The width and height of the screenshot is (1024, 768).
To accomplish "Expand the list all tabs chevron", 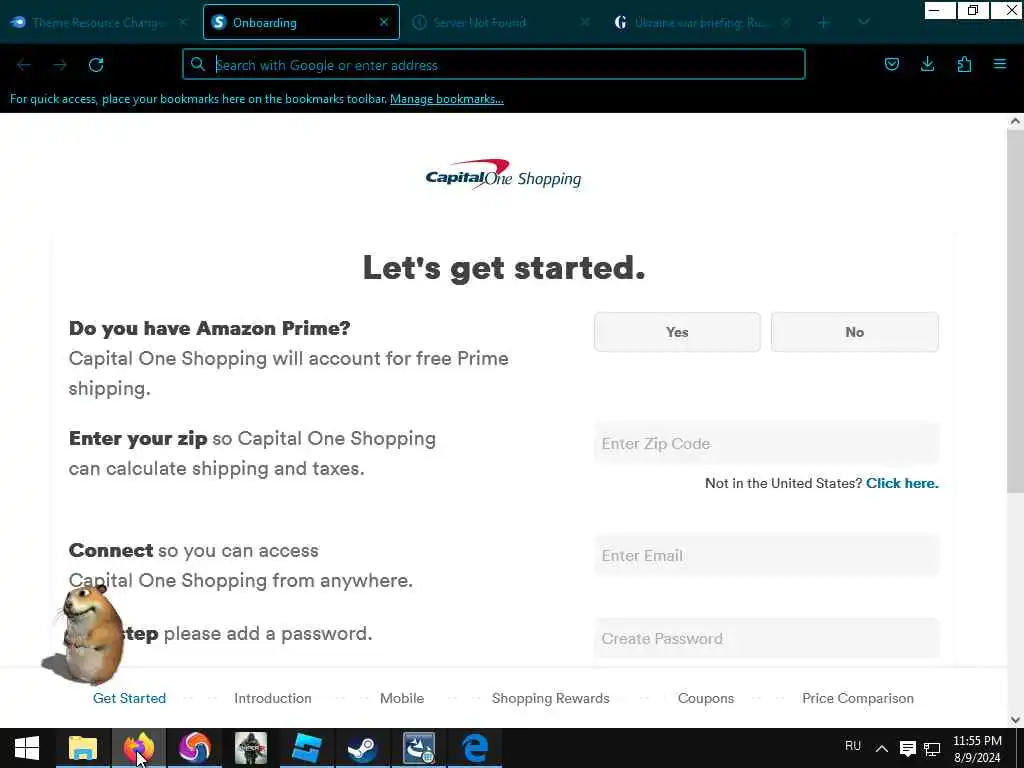I will (863, 22).
